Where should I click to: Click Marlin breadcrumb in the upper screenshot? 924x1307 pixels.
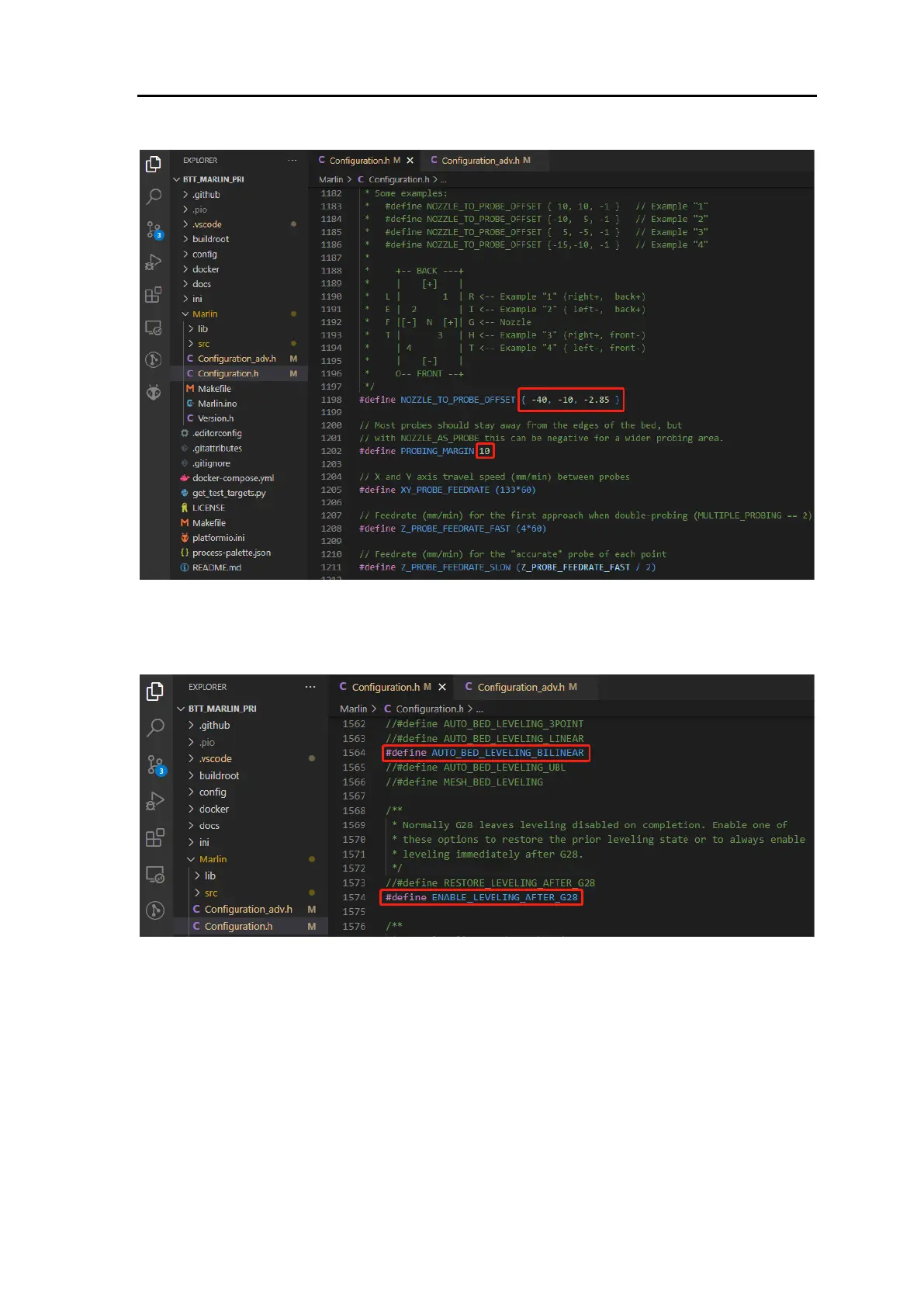tap(330, 179)
